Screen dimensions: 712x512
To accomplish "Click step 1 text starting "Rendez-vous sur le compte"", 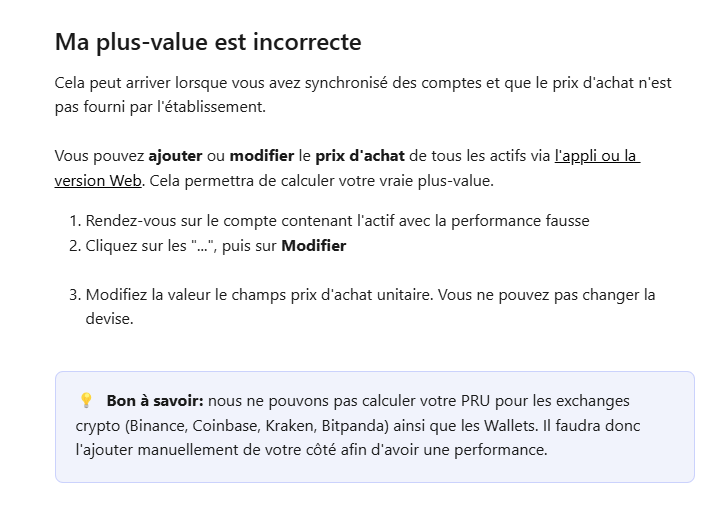I will point(337,220).
